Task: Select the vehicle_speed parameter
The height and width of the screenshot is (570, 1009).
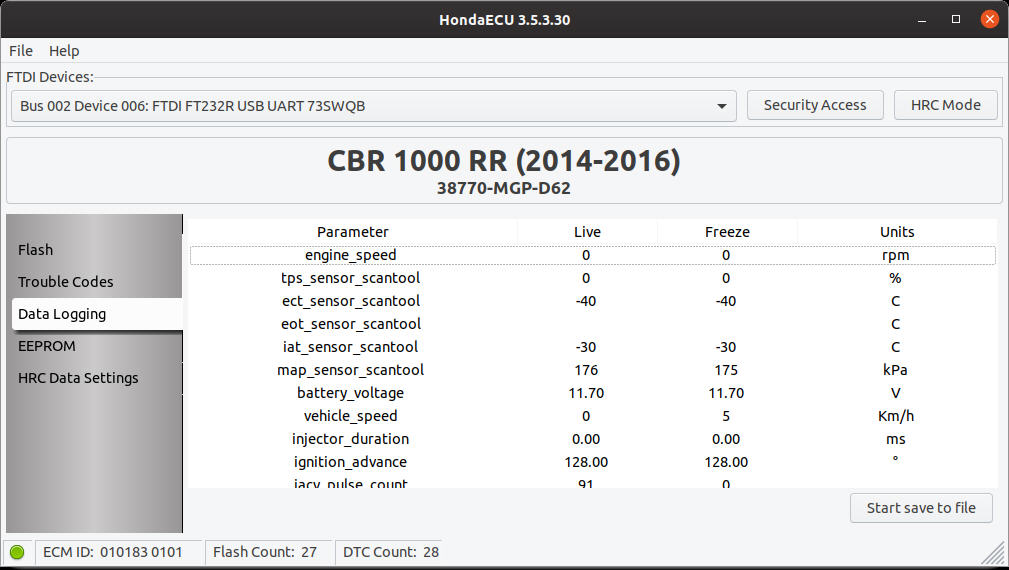Action: pos(351,416)
